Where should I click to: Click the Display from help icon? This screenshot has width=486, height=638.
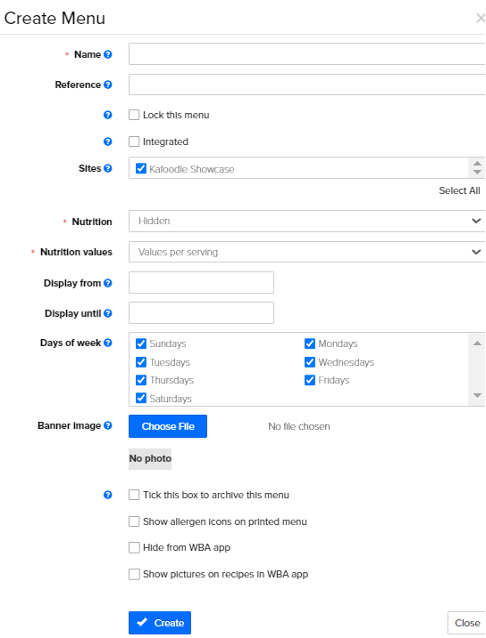[107, 283]
